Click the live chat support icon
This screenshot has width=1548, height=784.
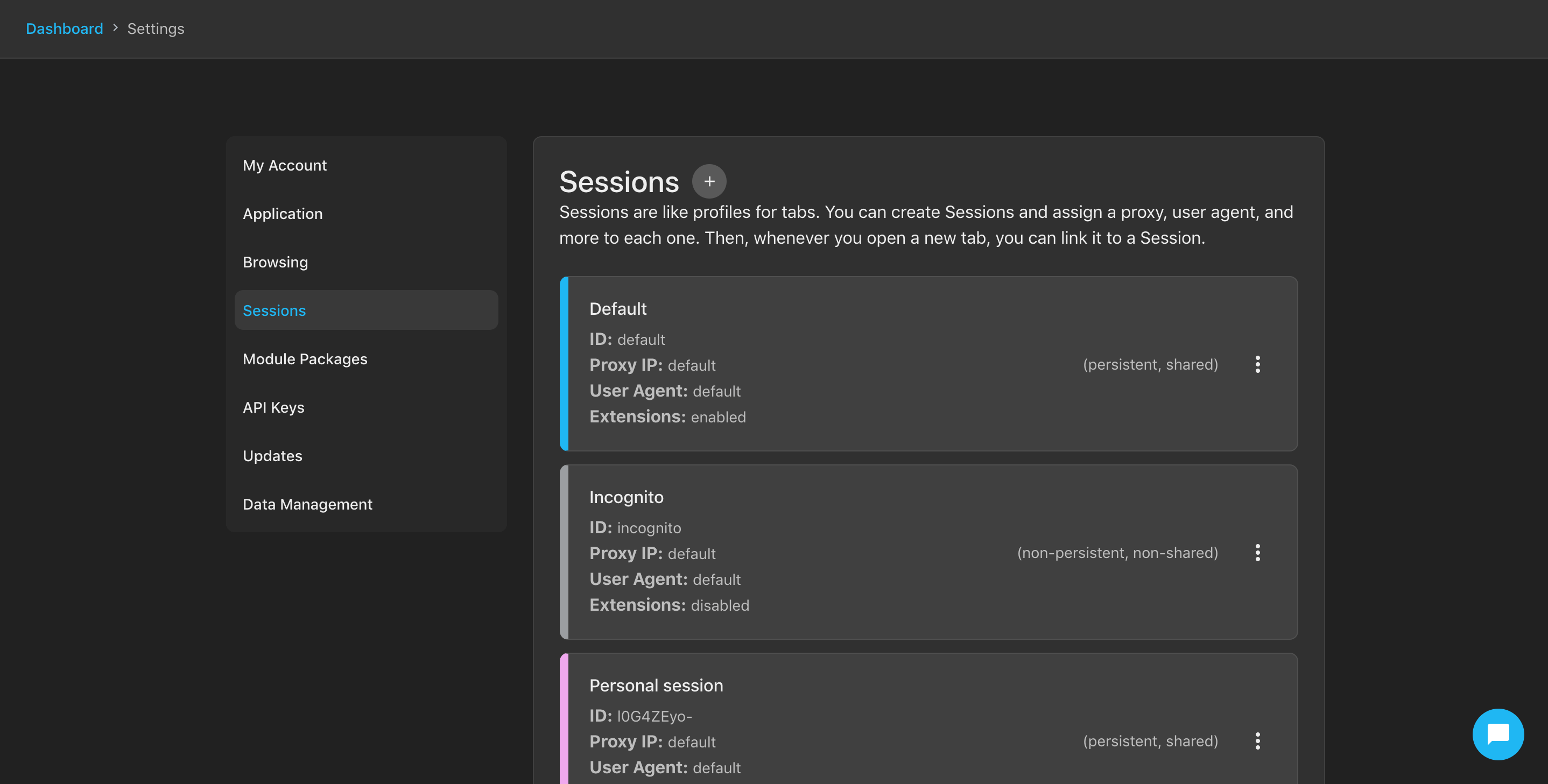(x=1498, y=734)
